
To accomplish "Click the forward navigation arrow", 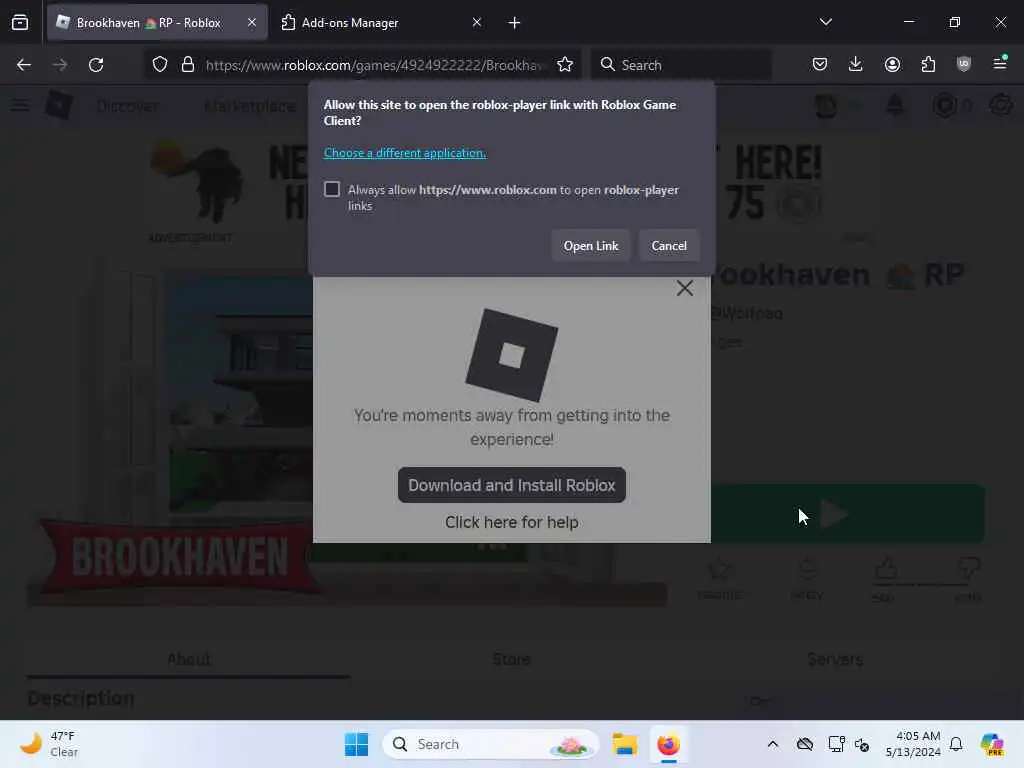I will tap(60, 65).
